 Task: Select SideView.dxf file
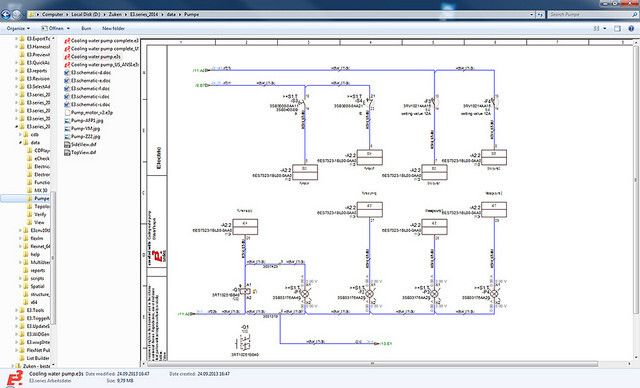[x=80, y=144]
